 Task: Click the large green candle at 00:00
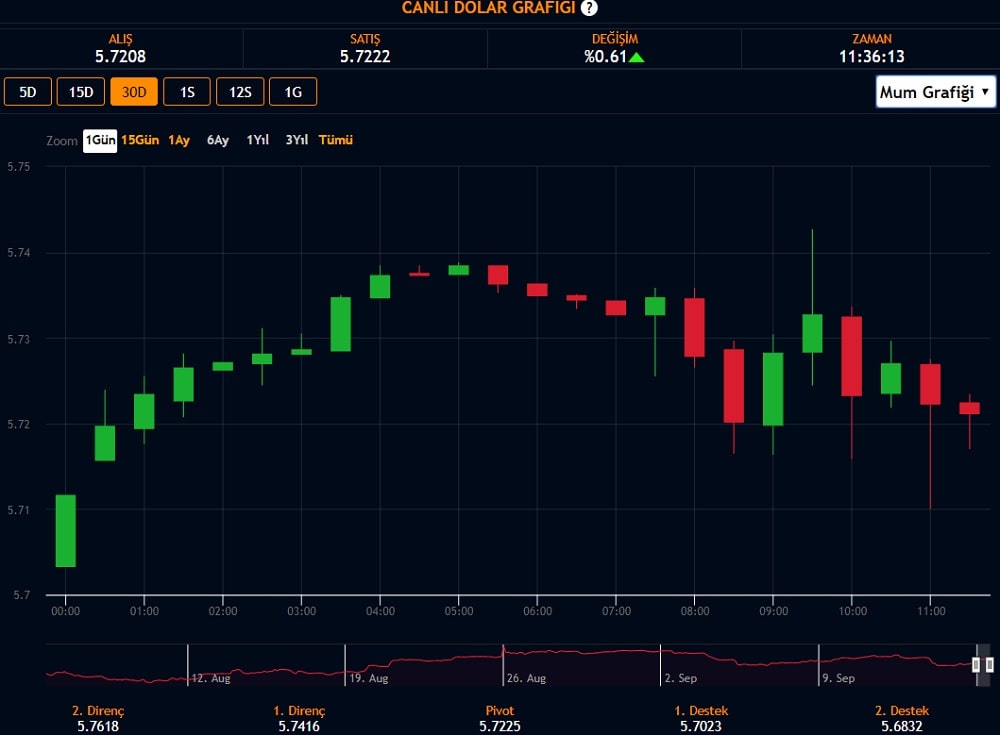click(x=66, y=531)
